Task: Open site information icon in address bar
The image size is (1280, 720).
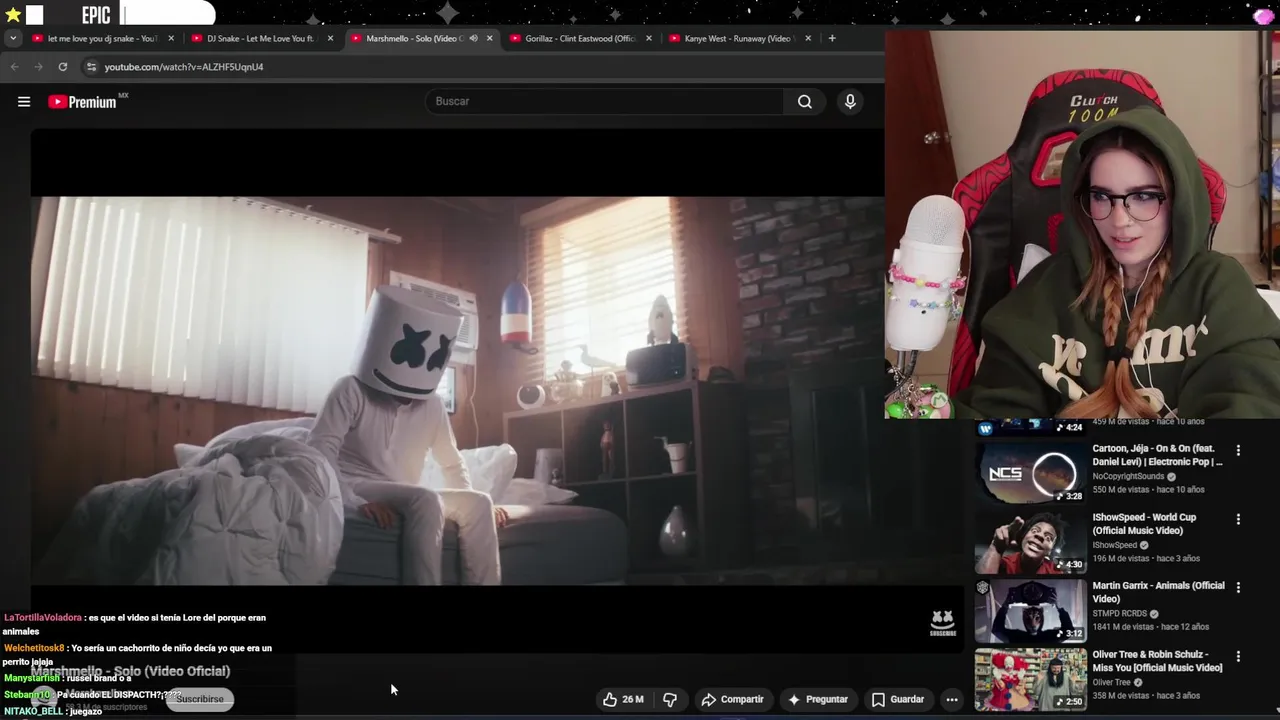Action: pos(91,67)
